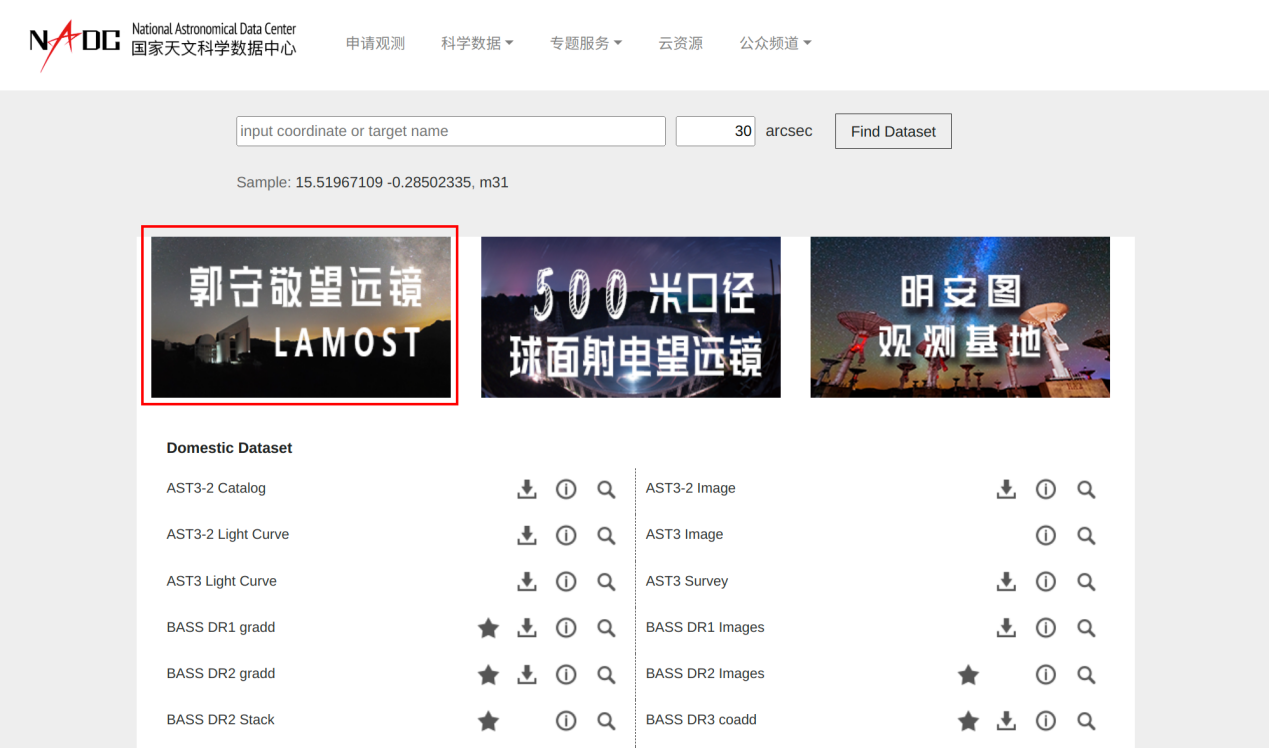The height and width of the screenshot is (748, 1269).
Task: Download the AST3 Survey dataset
Action: click(1007, 581)
